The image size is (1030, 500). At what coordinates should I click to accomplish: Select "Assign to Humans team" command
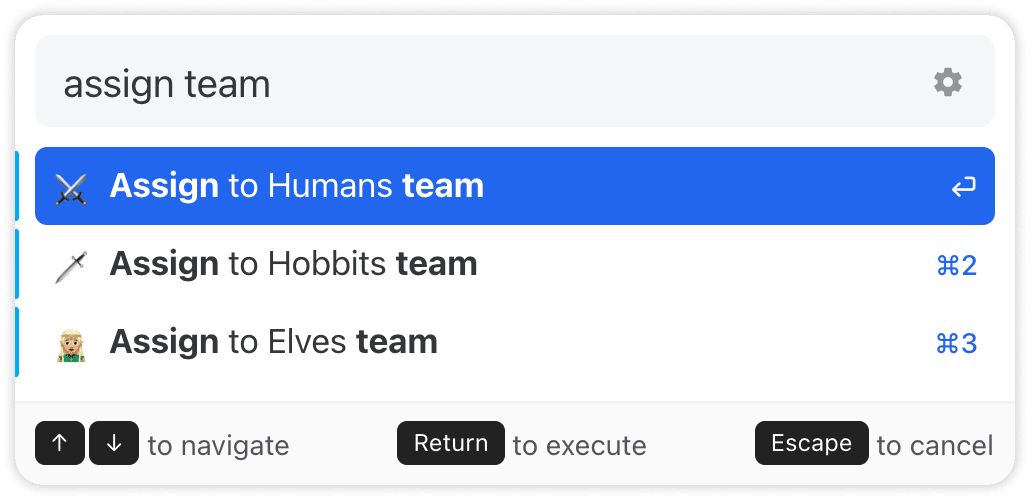tap(296, 186)
